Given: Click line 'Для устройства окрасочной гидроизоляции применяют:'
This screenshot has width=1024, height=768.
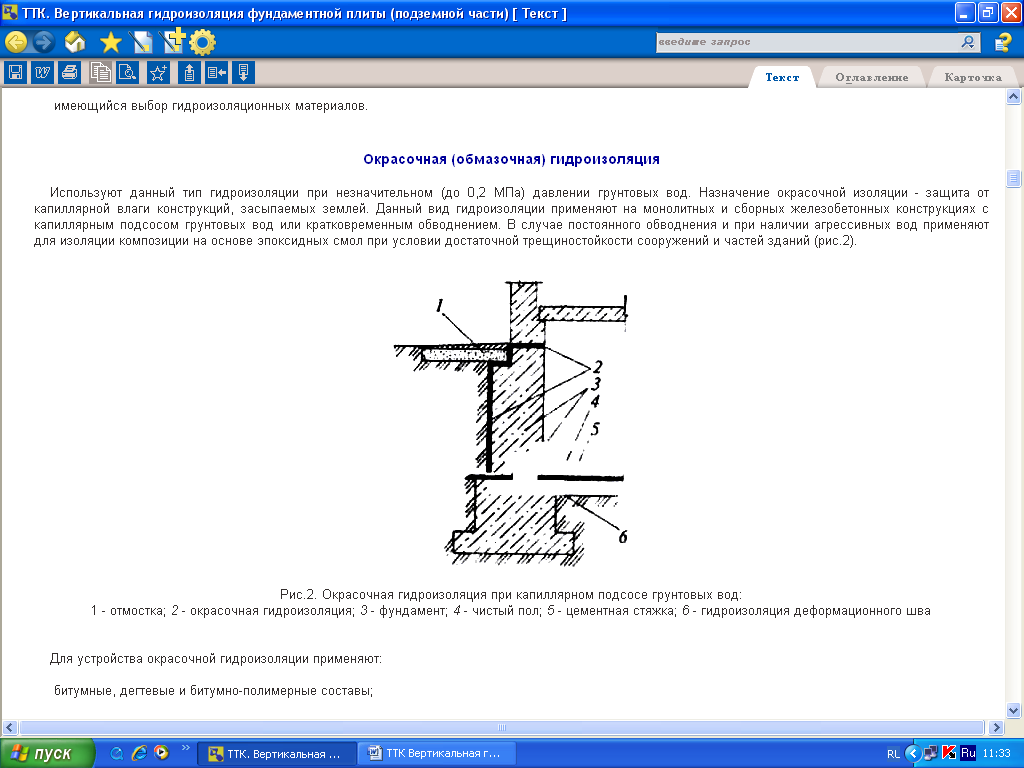Looking at the screenshot, I should [216, 659].
